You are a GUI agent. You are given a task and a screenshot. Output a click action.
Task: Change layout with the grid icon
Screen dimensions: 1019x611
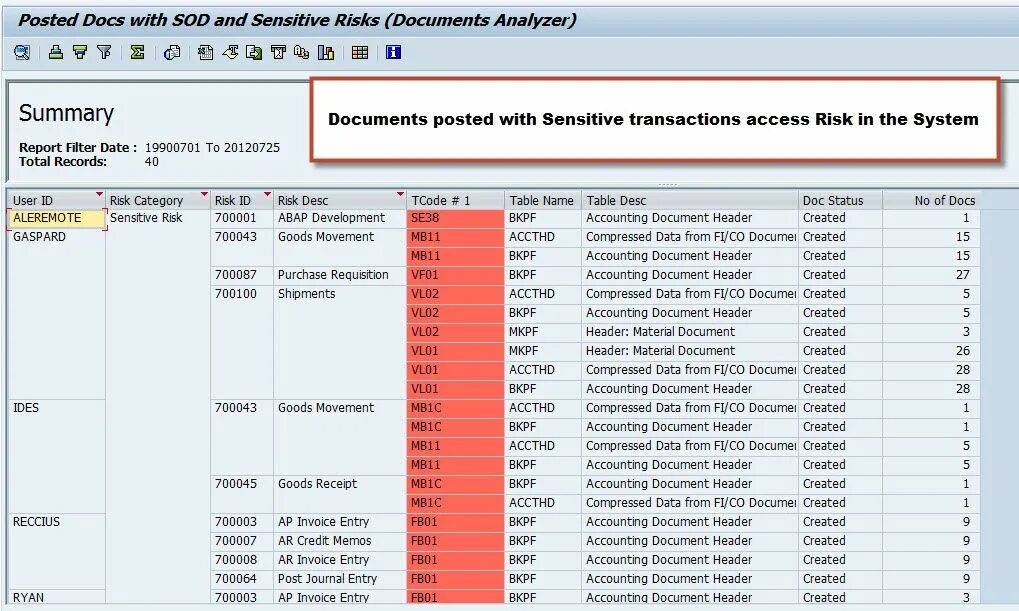point(360,53)
